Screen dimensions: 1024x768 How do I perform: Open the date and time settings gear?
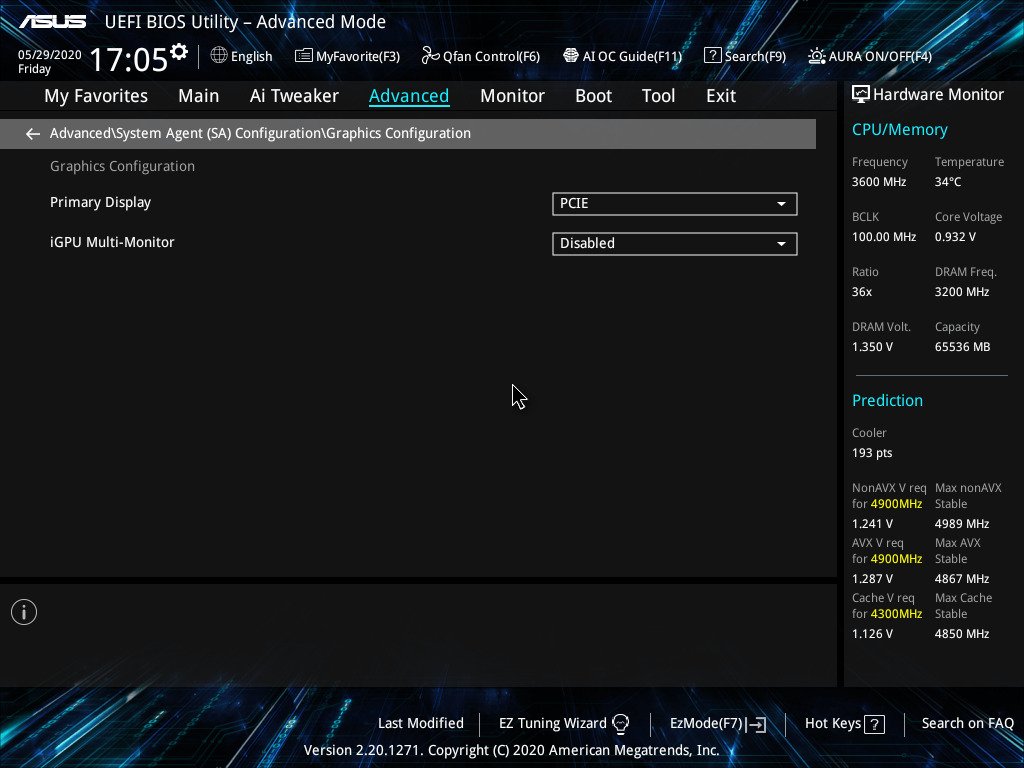click(x=178, y=52)
